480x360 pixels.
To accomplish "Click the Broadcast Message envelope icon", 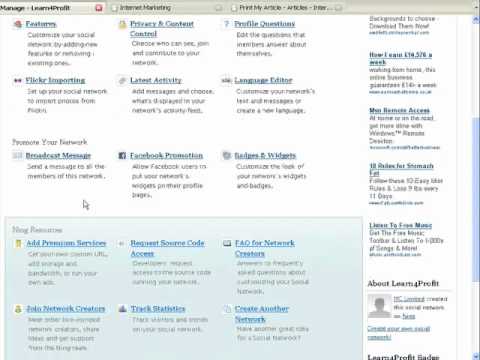I will coord(17,155).
